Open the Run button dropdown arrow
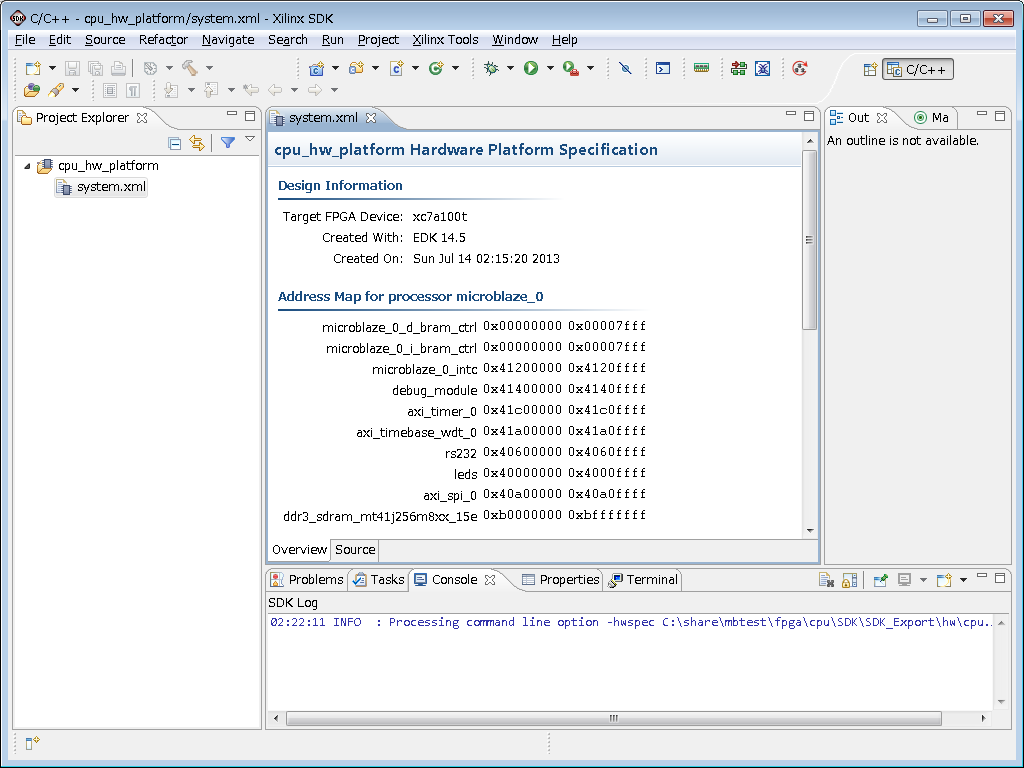This screenshot has width=1024, height=768. click(550, 68)
